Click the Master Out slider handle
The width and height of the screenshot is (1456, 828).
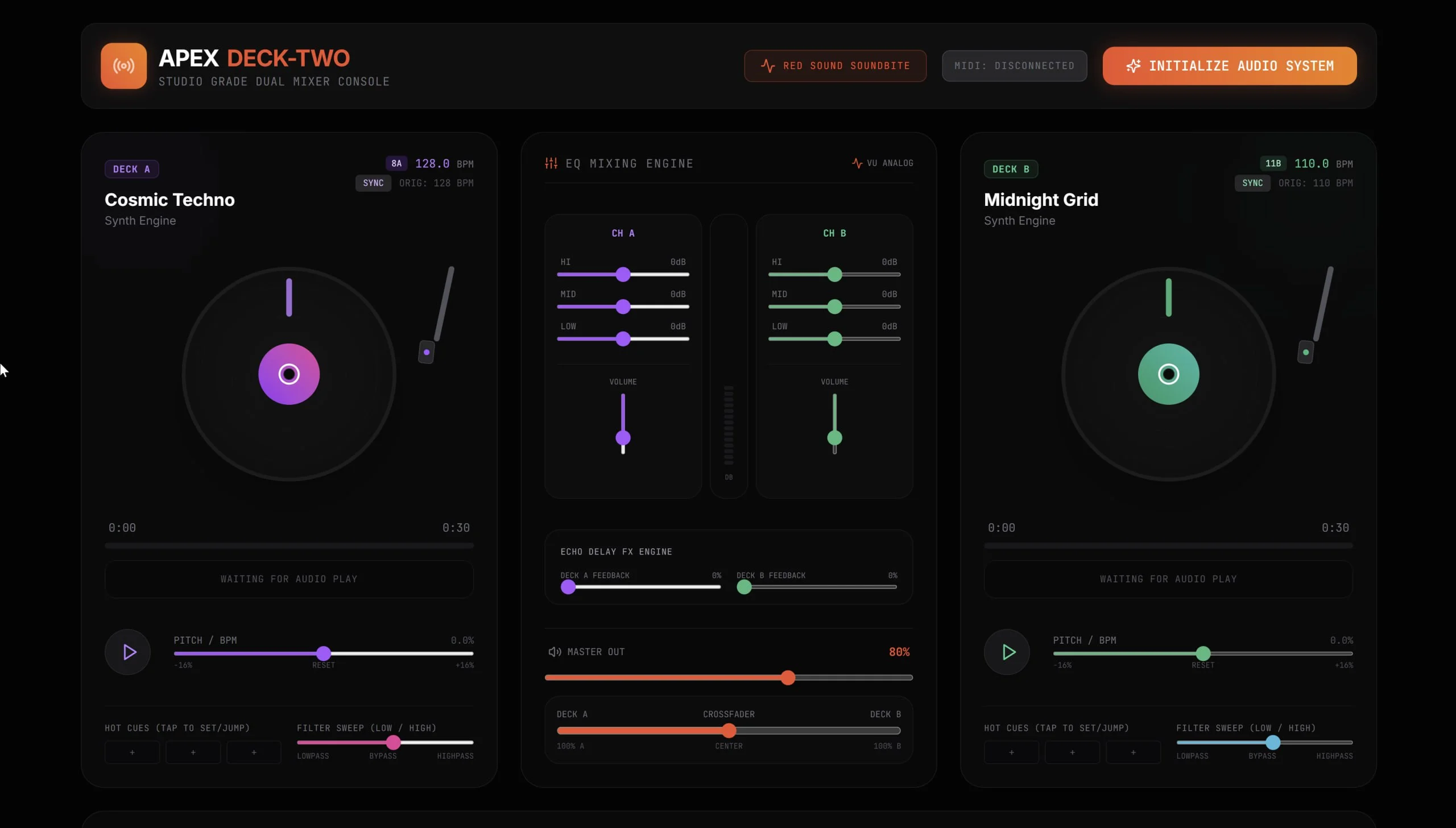pyautogui.click(x=787, y=677)
